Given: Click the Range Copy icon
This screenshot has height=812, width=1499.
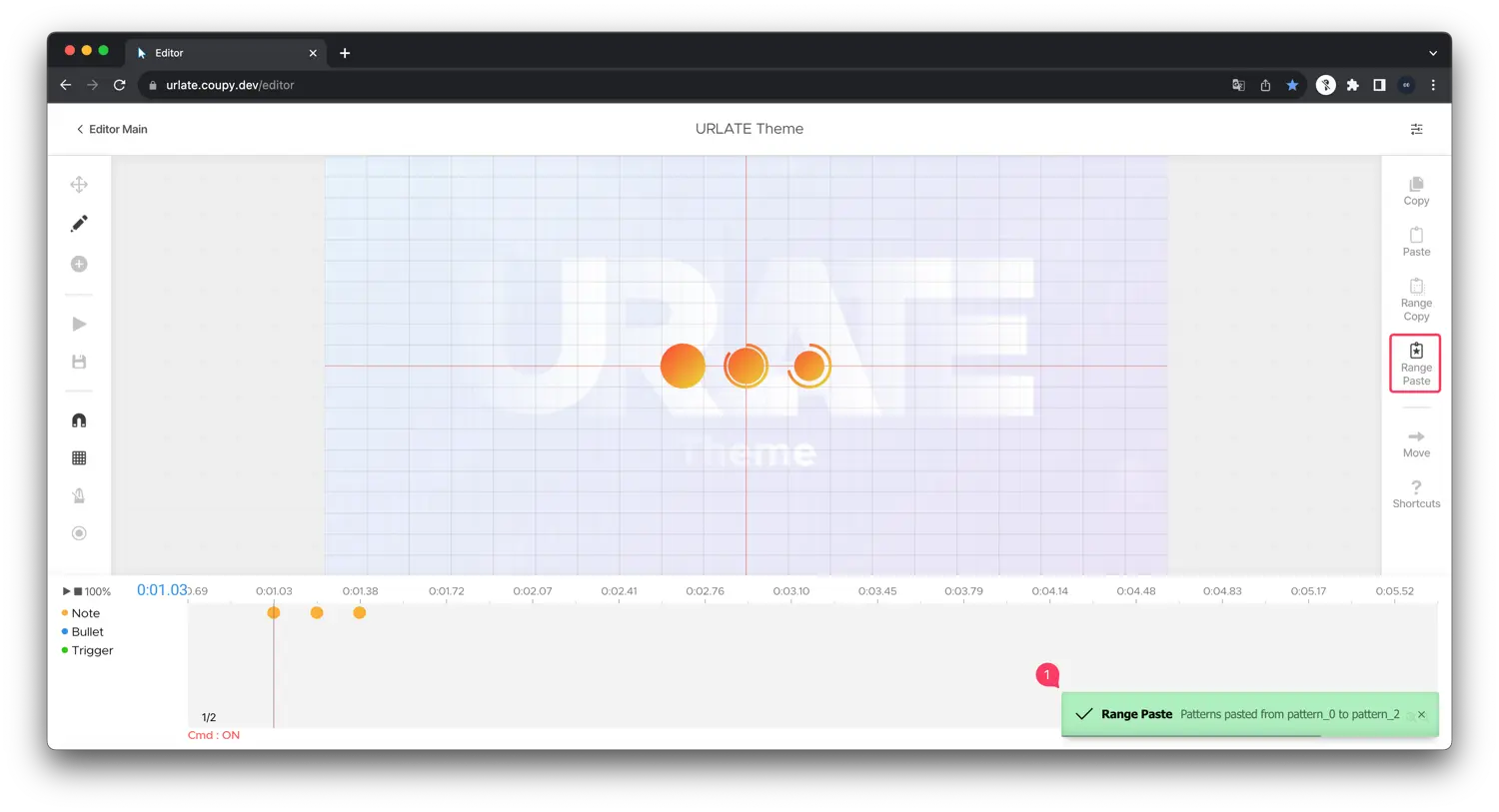Looking at the screenshot, I should (1416, 300).
